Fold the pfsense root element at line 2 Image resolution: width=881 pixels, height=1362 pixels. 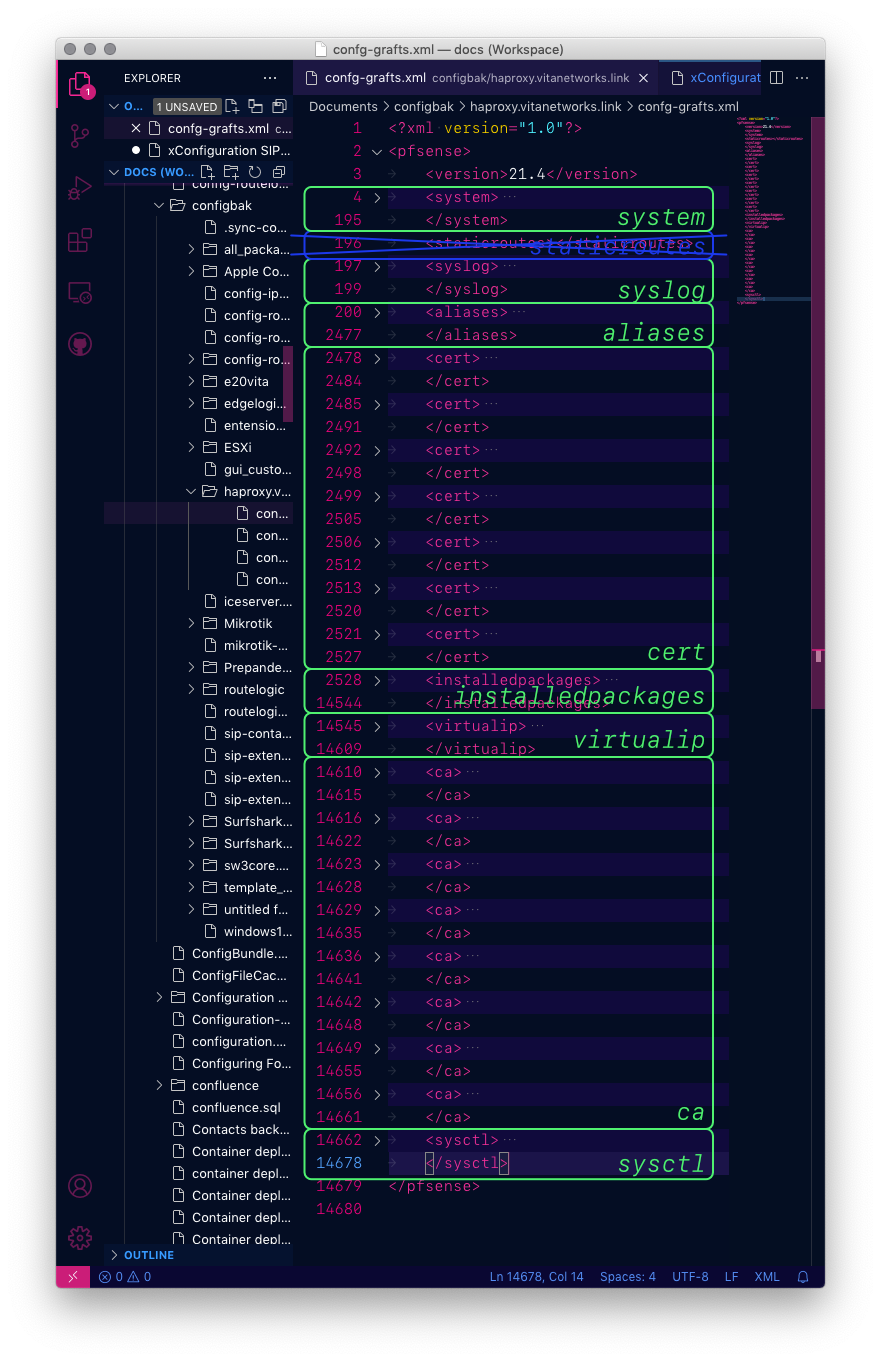coord(377,152)
